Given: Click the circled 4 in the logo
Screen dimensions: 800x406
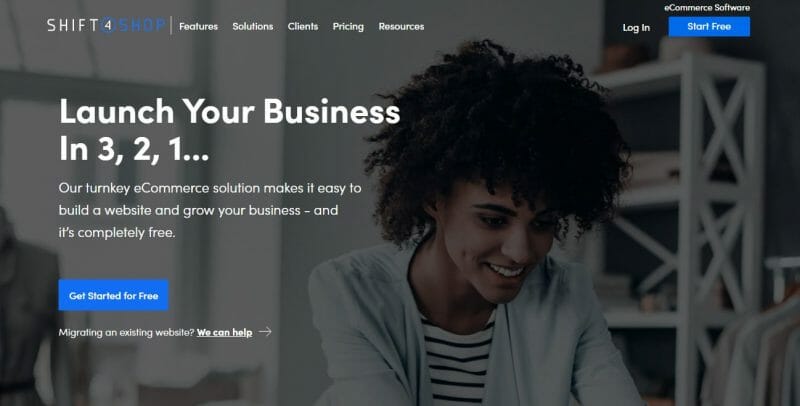Looking at the screenshot, I should pyautogui.click(x=108, y=26).
